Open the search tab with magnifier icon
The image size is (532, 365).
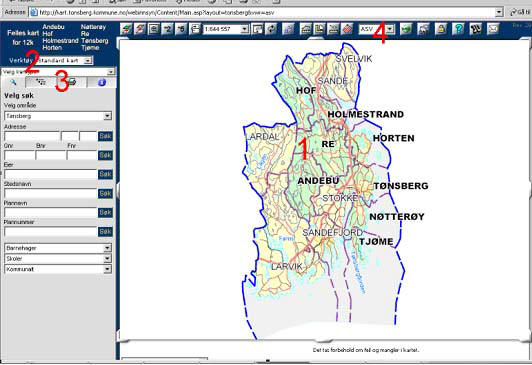pos(13,82)
